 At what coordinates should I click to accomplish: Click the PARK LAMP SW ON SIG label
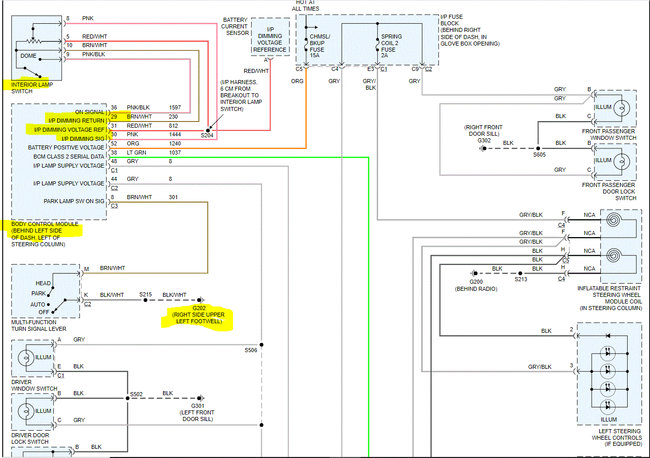pyautogui.click(x=74, y=201)
